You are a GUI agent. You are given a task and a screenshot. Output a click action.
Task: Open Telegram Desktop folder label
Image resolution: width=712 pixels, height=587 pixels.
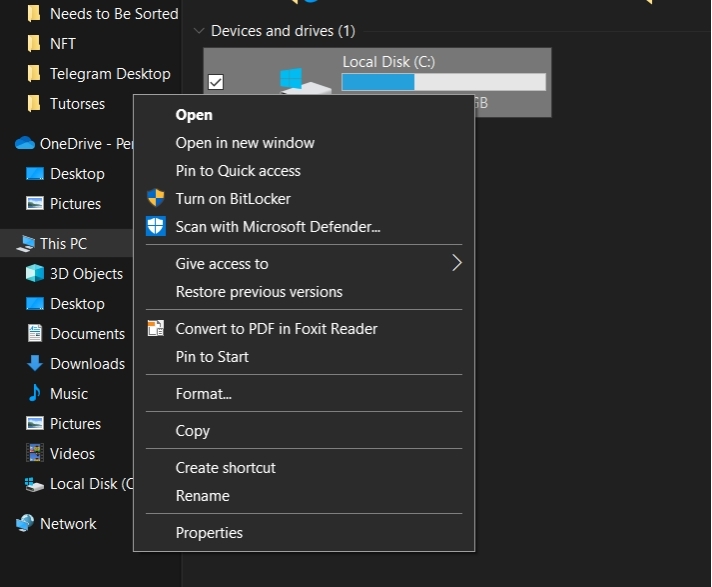point(110,74)
